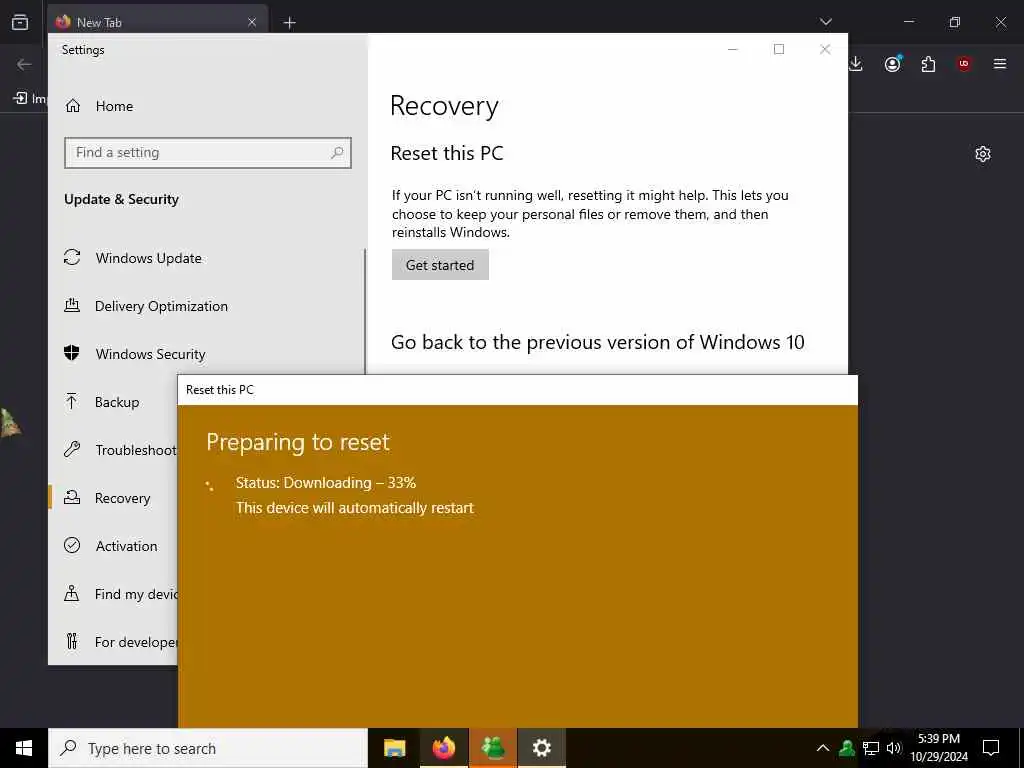
Task: Click the Settings sidebar scrollbar
Action: tap(364, 312)
